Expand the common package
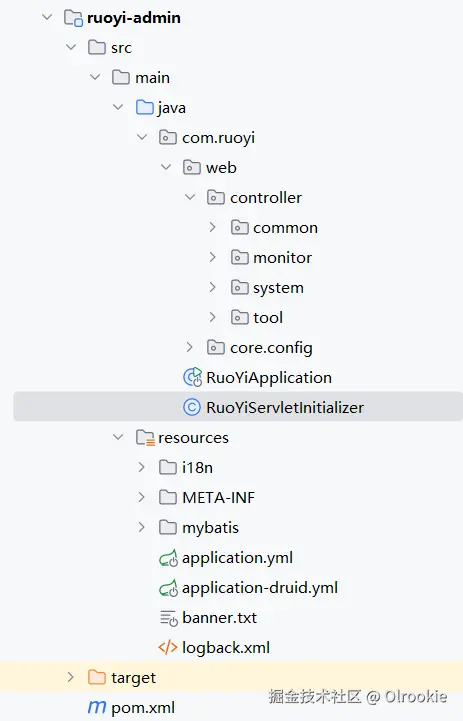The height and width of the screenshot is (721, 463). pos(212,227)
